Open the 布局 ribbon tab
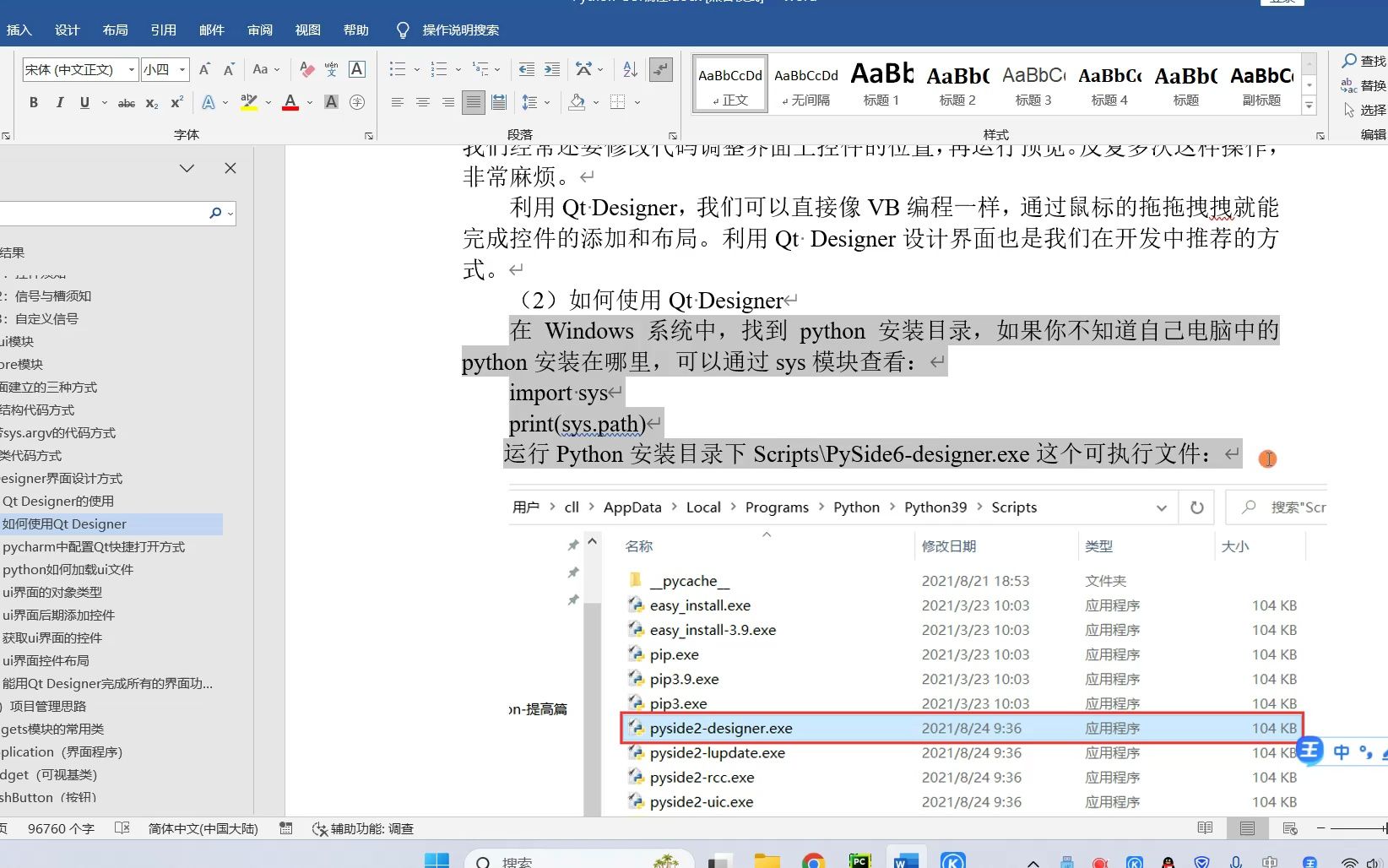The height and width of the screenshot is (868, 1388). 115,30
